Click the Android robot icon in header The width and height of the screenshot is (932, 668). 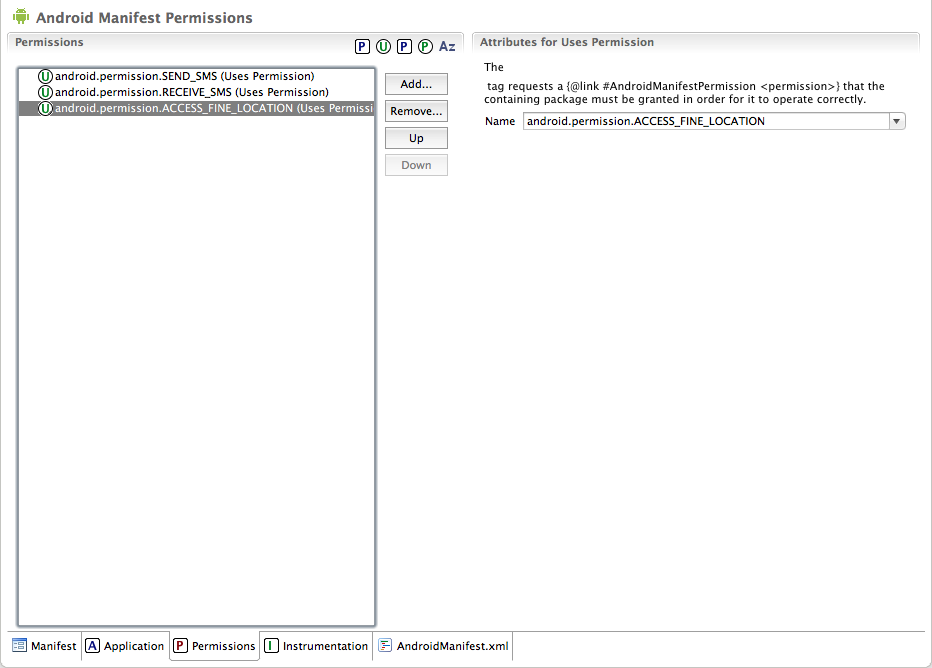pos(21,16)
